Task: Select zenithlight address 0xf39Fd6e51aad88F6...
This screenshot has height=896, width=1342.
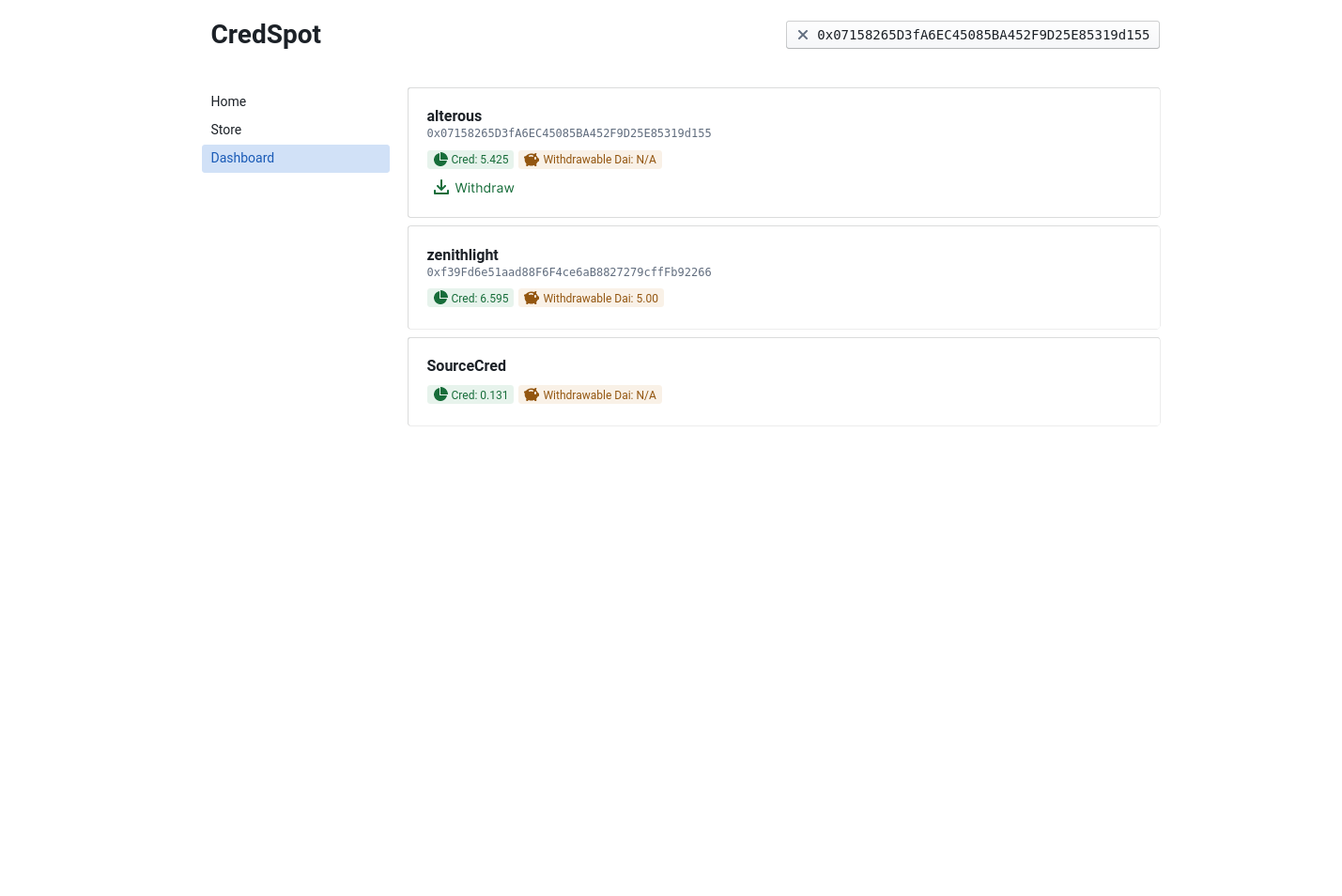Action: [569, 272]
